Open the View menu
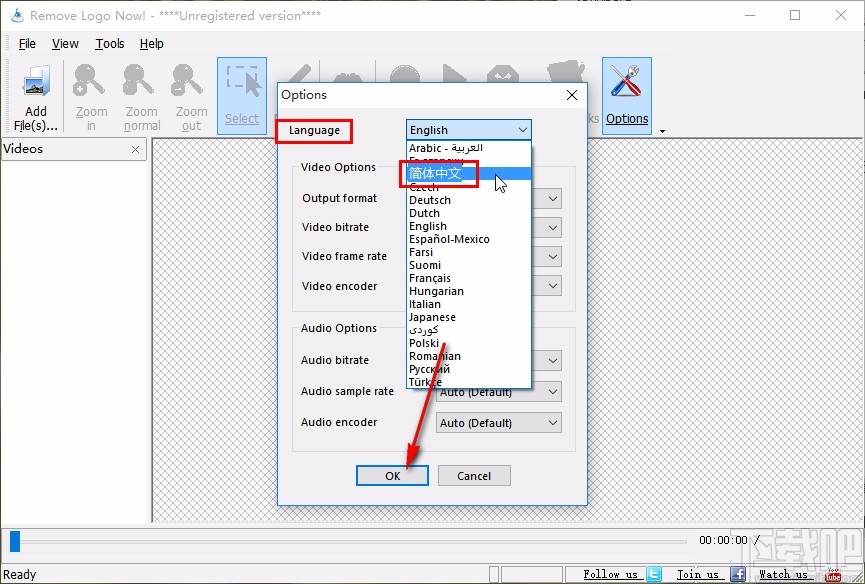 click(65, 44)
